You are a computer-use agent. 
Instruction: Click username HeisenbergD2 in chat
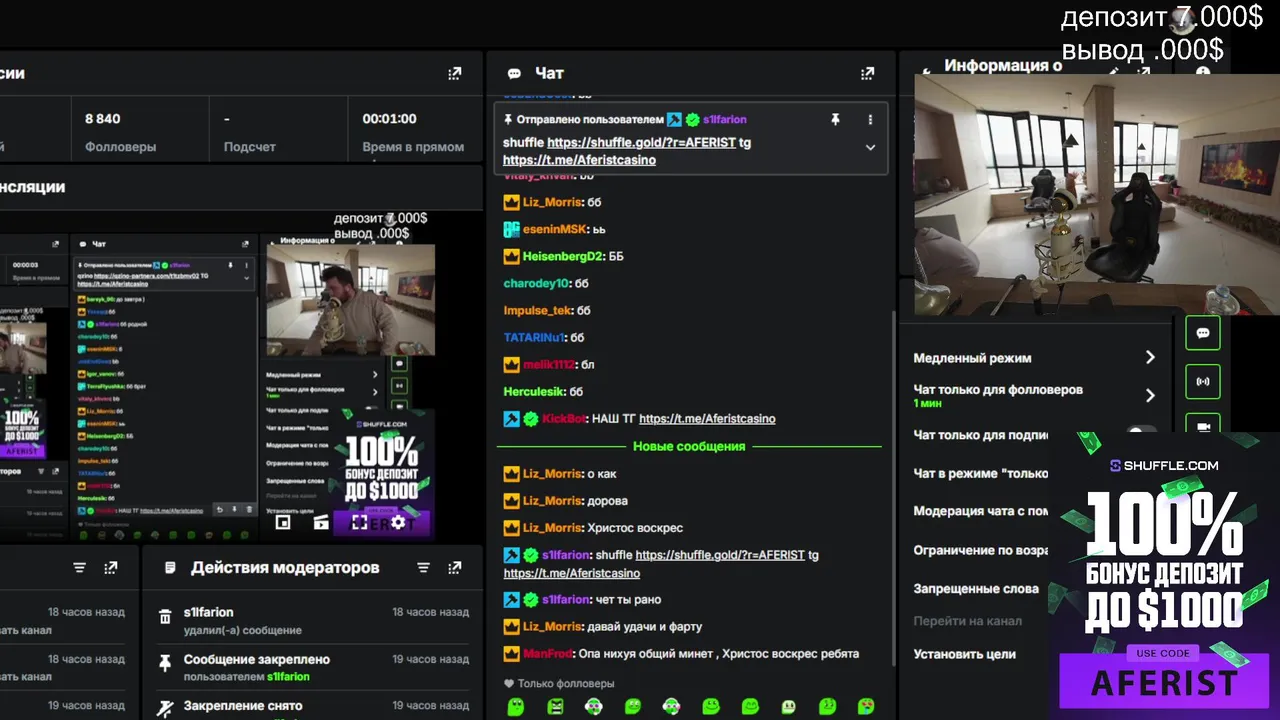pos(563,256)
